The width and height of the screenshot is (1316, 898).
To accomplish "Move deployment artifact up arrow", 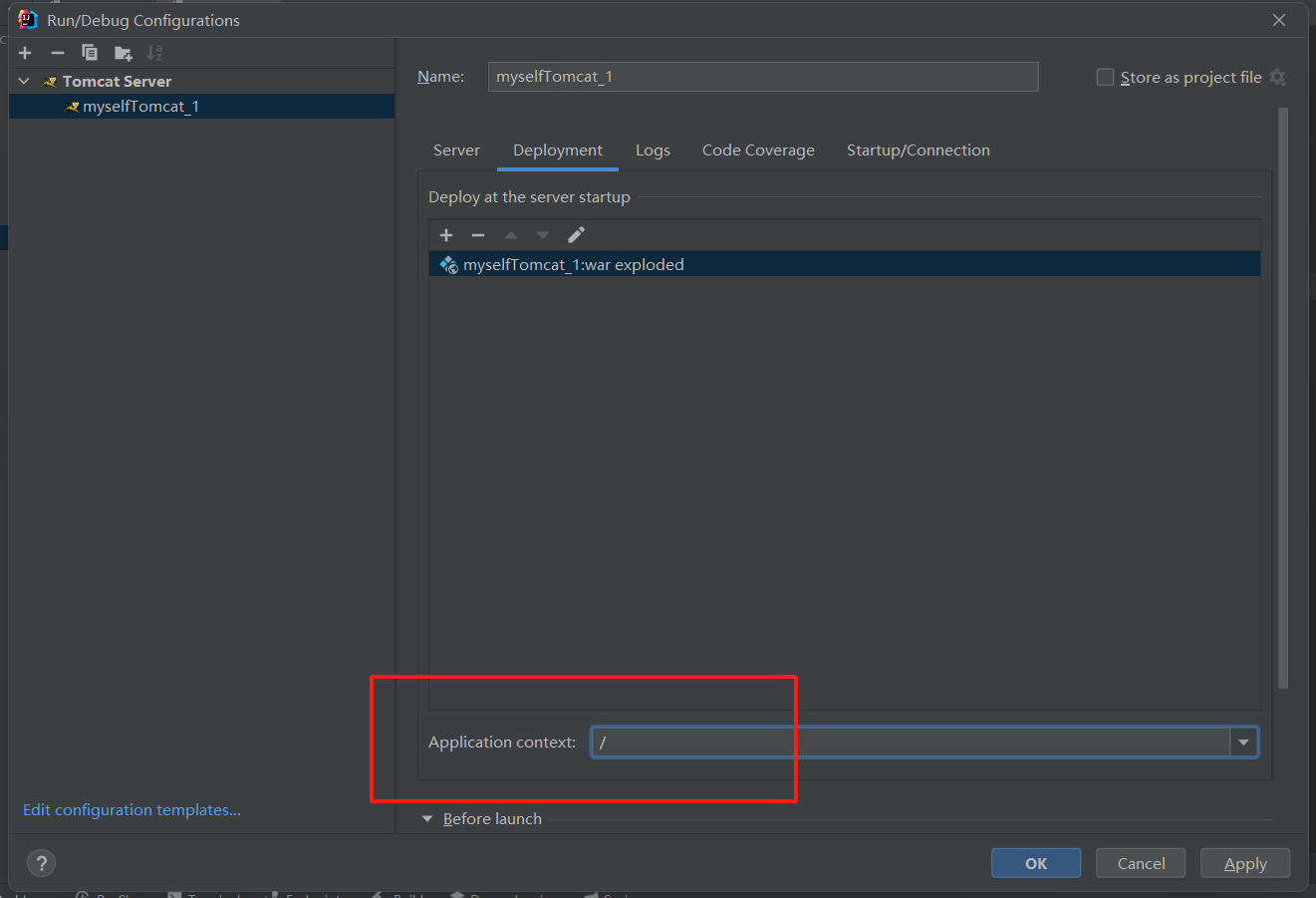I will point(511,235).
